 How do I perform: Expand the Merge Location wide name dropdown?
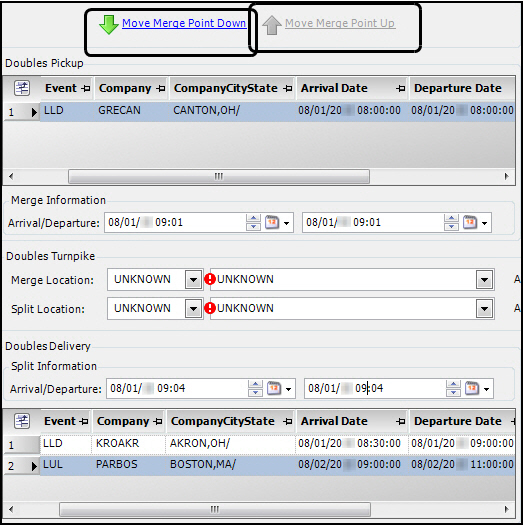point(484,280)
